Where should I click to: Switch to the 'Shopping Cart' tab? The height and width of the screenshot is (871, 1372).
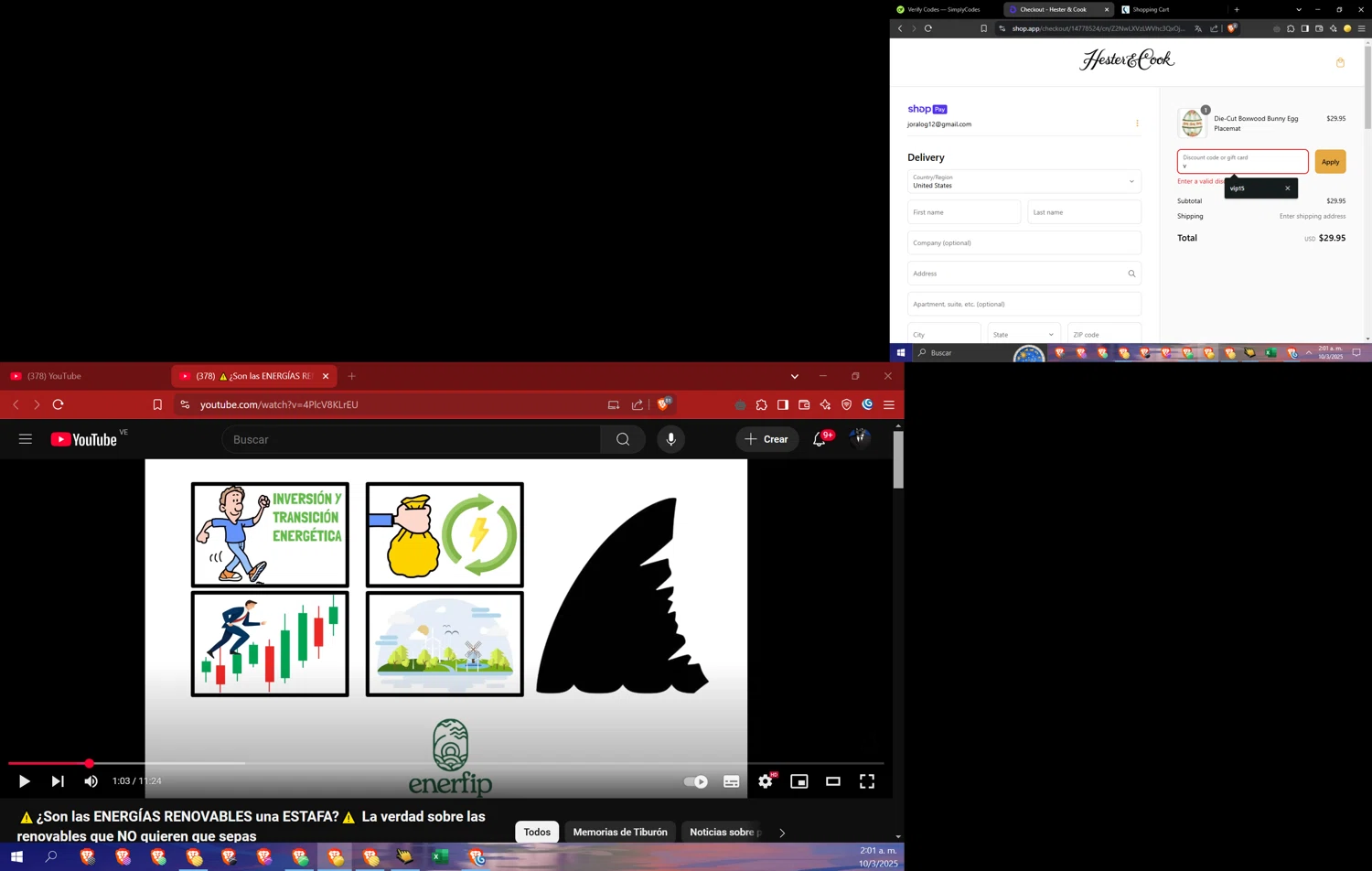point(1151,9)
